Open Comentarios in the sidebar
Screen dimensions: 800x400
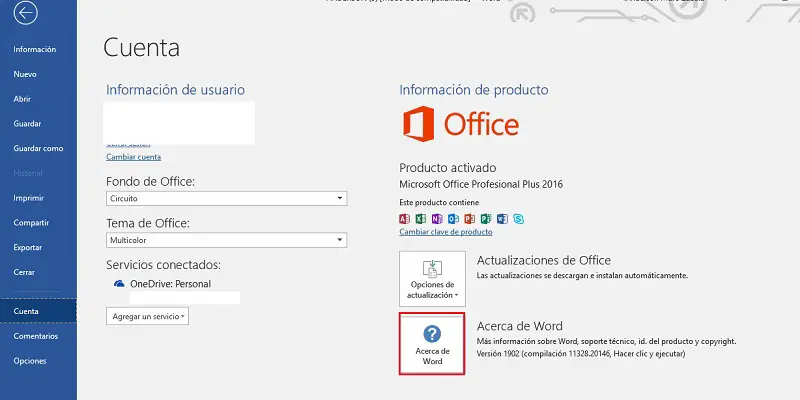click(36, 336)
